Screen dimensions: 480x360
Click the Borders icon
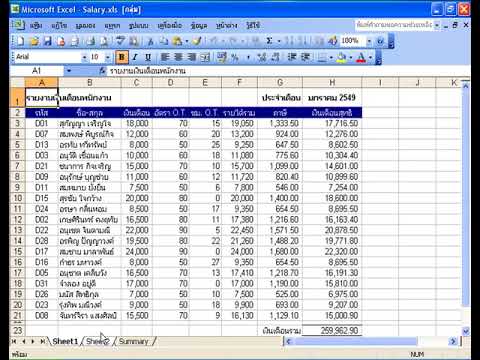tap(322, 57)
